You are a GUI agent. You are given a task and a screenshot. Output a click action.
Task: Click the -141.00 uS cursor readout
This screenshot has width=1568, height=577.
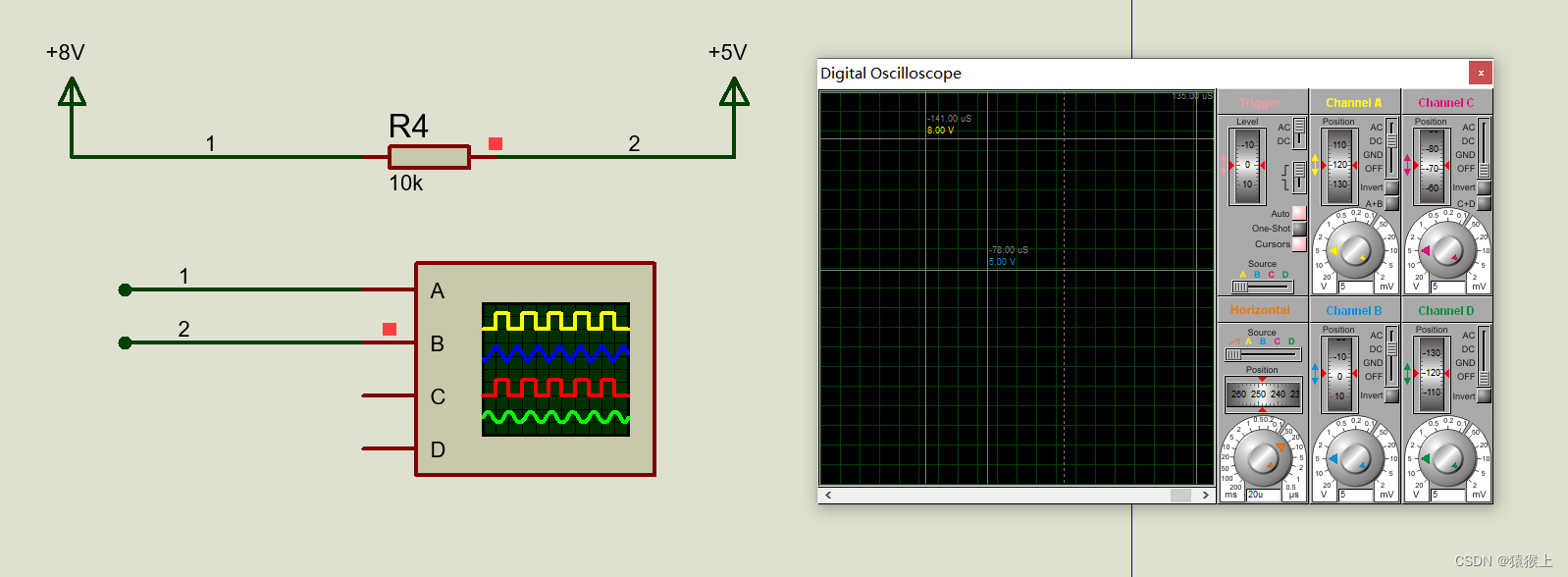tap(950, 119)
